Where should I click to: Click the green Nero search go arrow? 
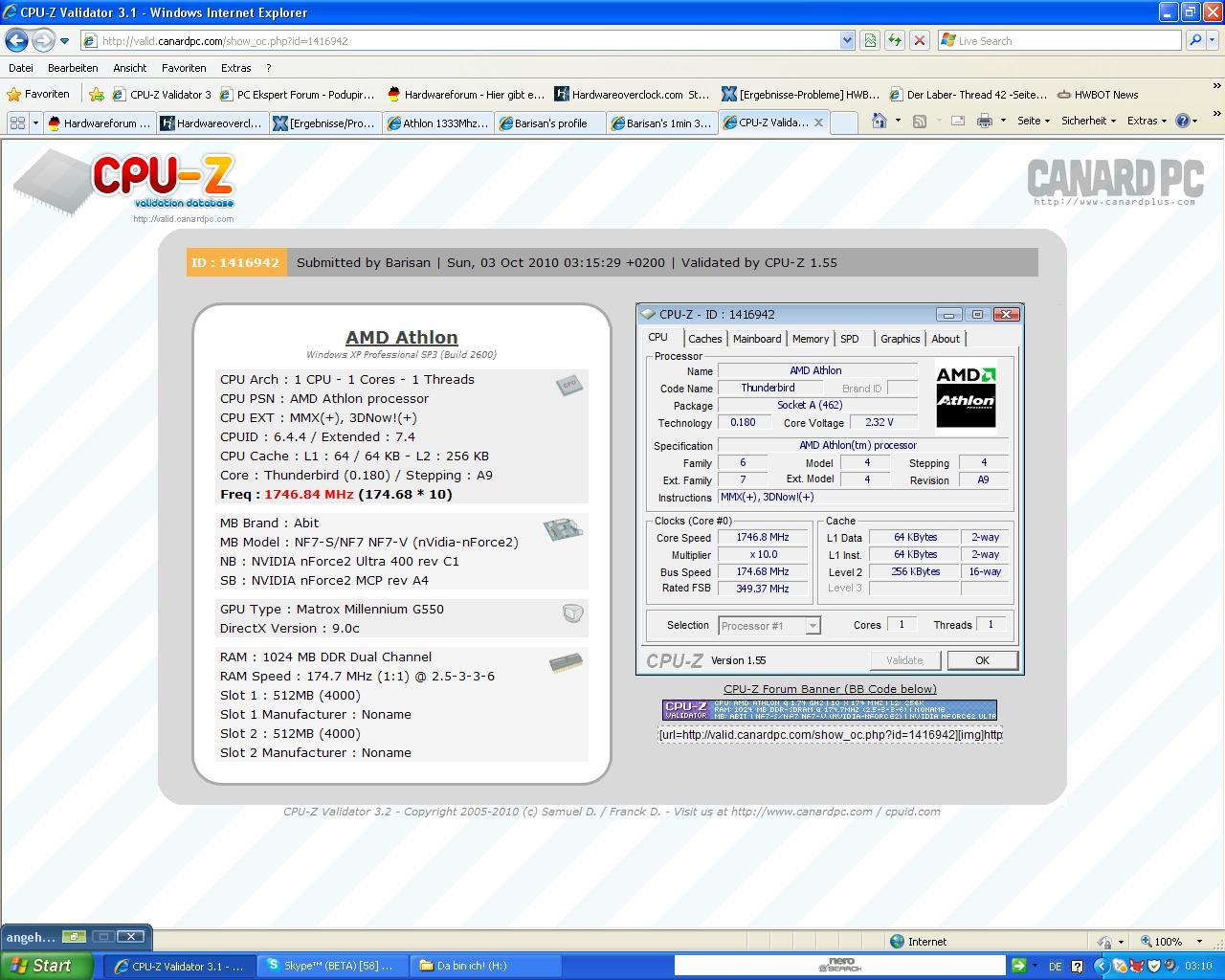[1018, 966]
